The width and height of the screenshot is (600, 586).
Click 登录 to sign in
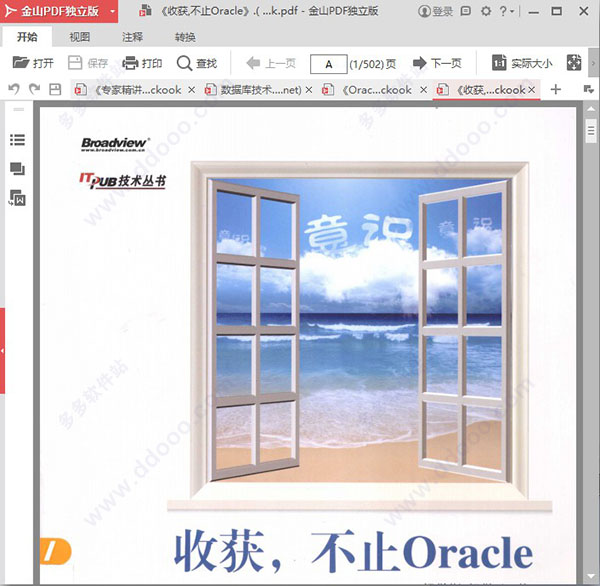click(x=435, y=11)
